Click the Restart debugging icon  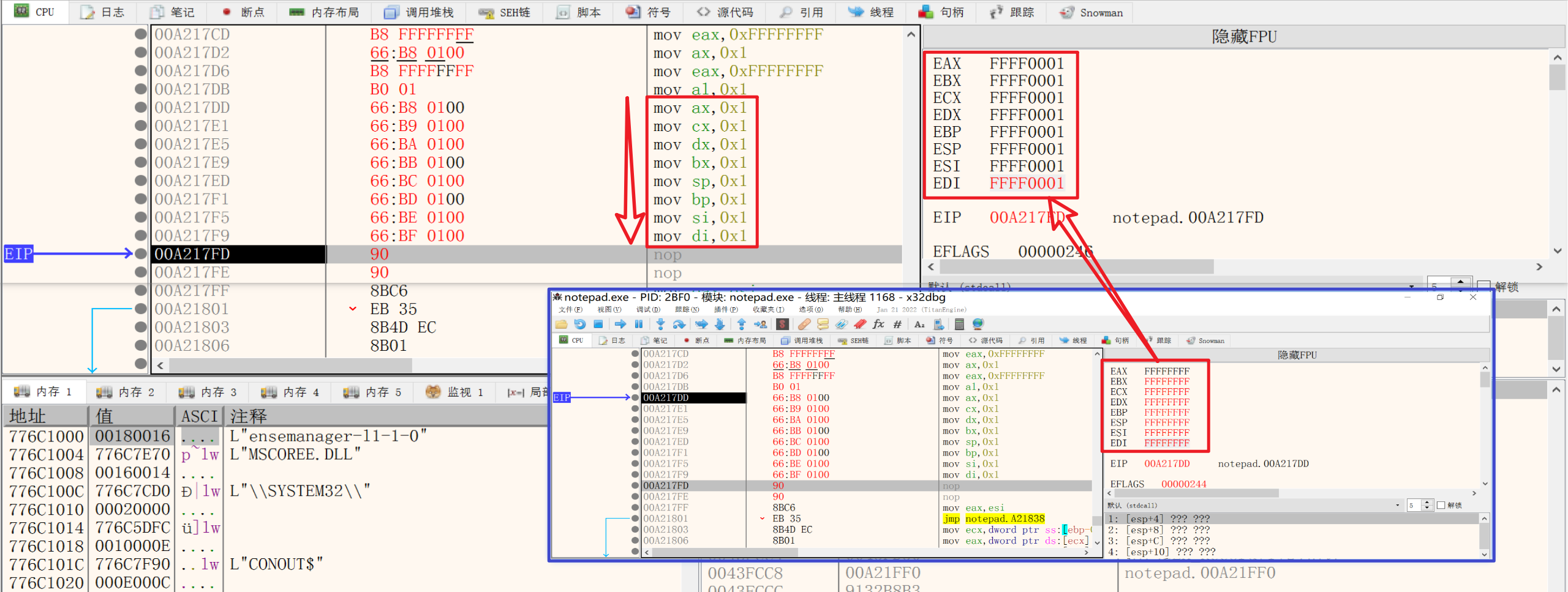point(579,324)
